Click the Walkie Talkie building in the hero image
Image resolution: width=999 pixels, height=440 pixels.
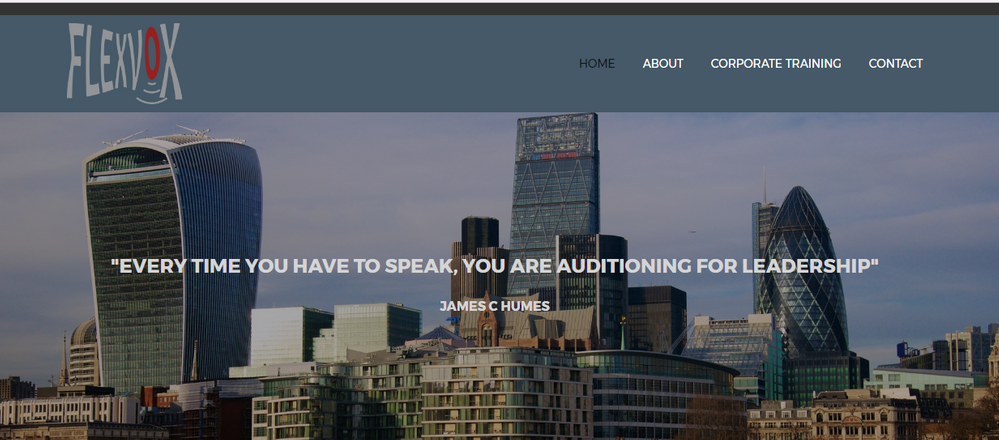[x=173, y=261]
